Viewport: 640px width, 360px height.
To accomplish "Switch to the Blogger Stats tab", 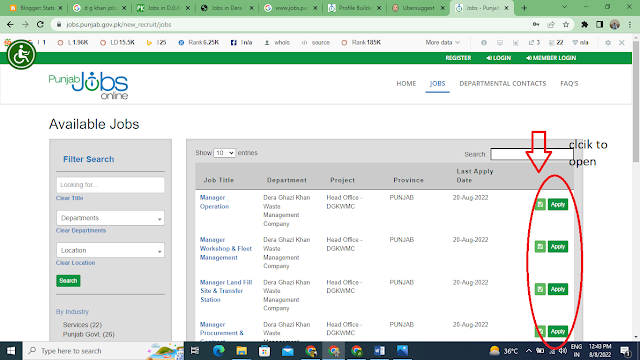I will [x=36, y=8].
